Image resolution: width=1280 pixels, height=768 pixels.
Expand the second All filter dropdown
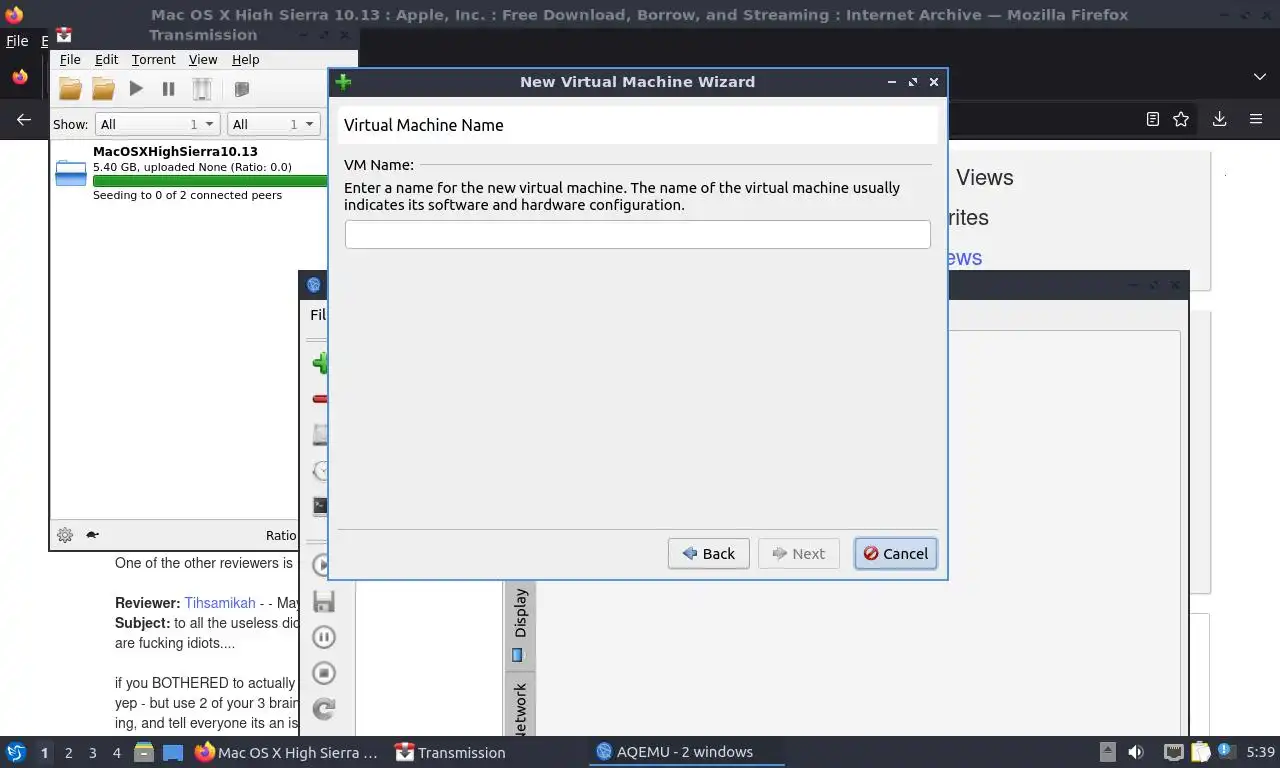pos(273,124)
